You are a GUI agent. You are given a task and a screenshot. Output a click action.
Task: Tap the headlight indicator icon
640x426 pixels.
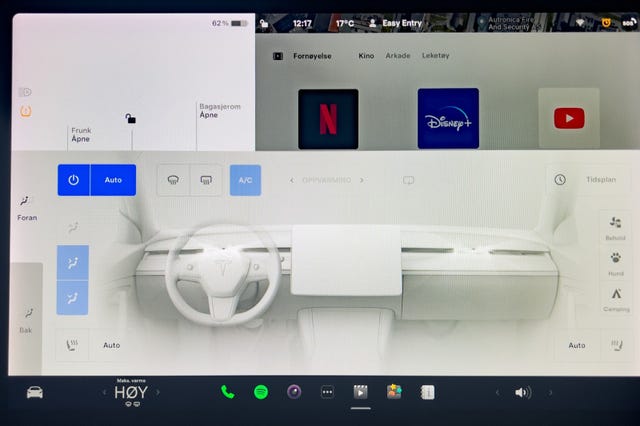[x=25, y=92]
